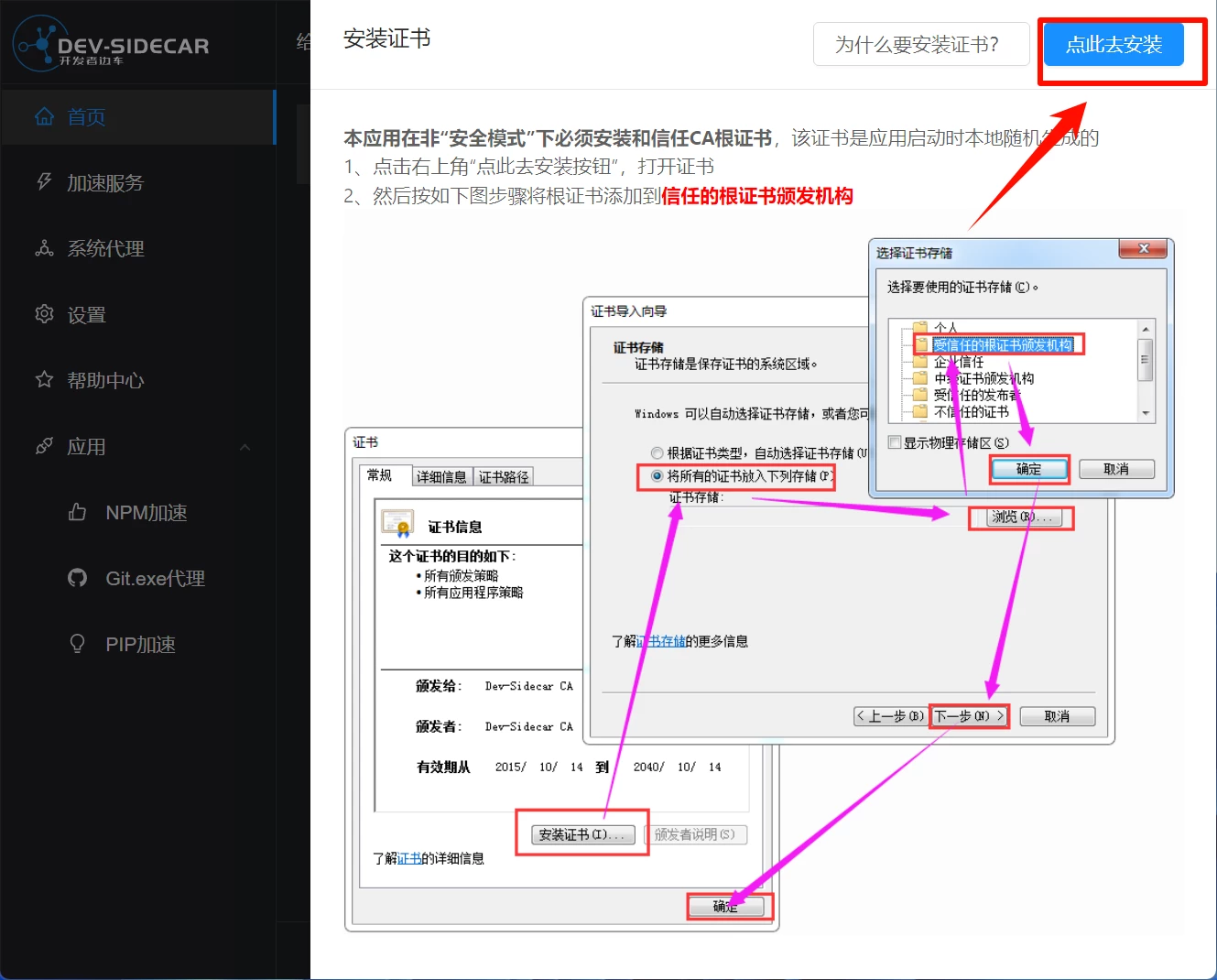Screen dimensions: 1217x980
Task: Click the 为什么要安装证书? button
Action: [x=920, y=45]
